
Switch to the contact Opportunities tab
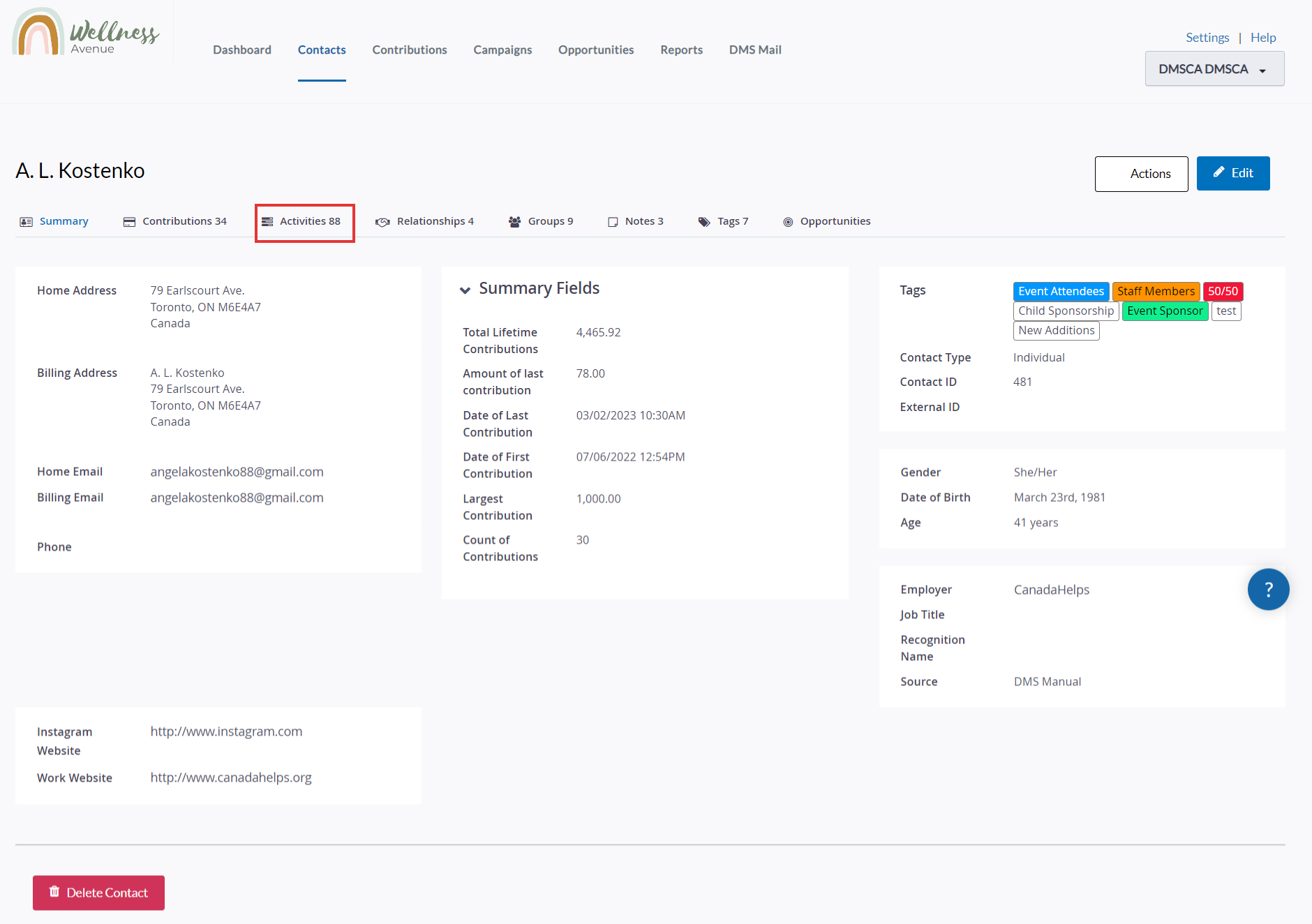(x=827, y=221)
